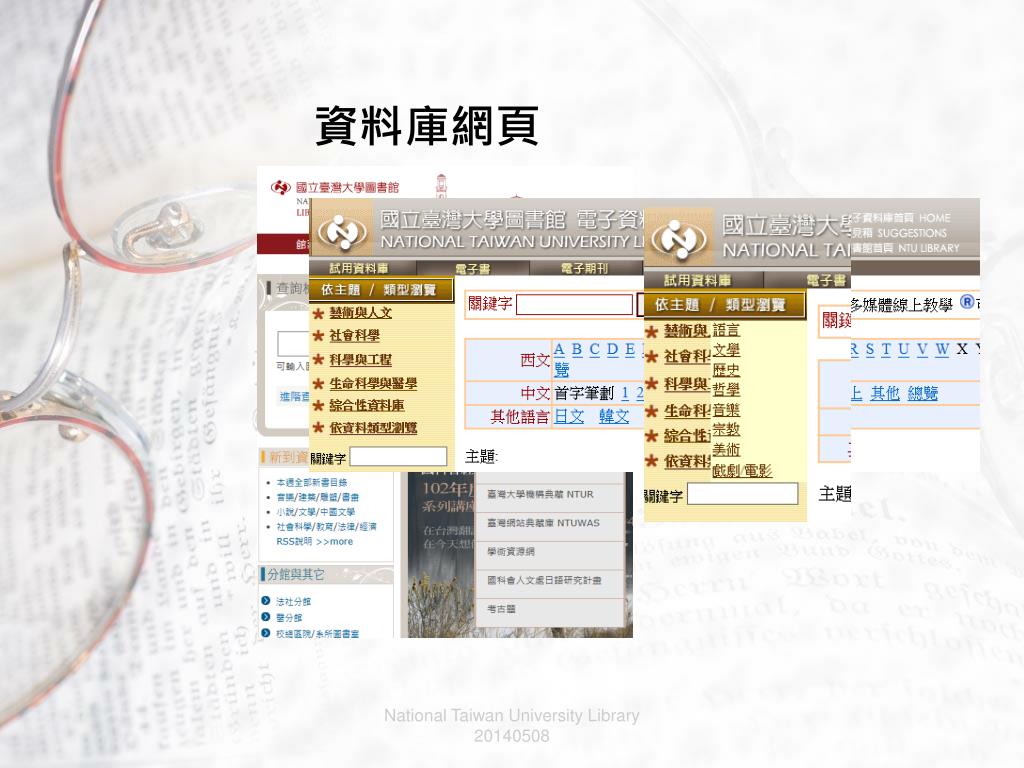Open the 電子書 tab next to 電子期刊
The width and height of the screenshot is (1024, 768).
[x=472, y=268]
